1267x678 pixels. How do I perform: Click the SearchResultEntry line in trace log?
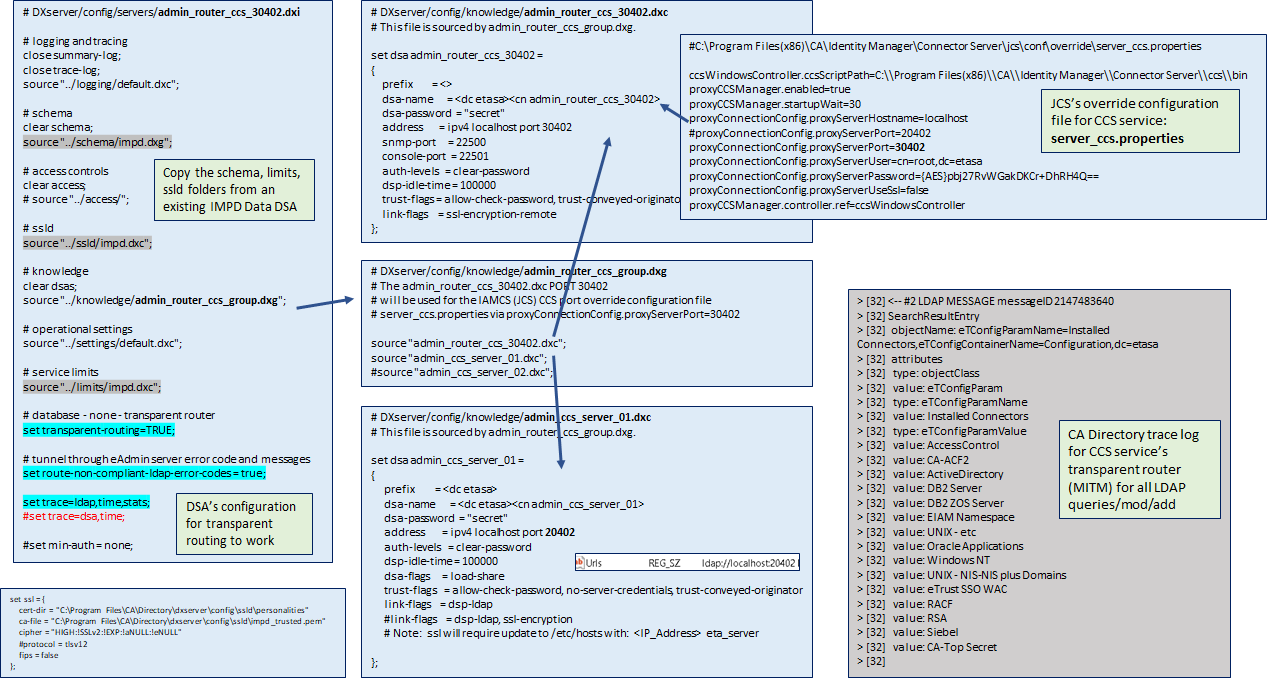coord(910,315)
